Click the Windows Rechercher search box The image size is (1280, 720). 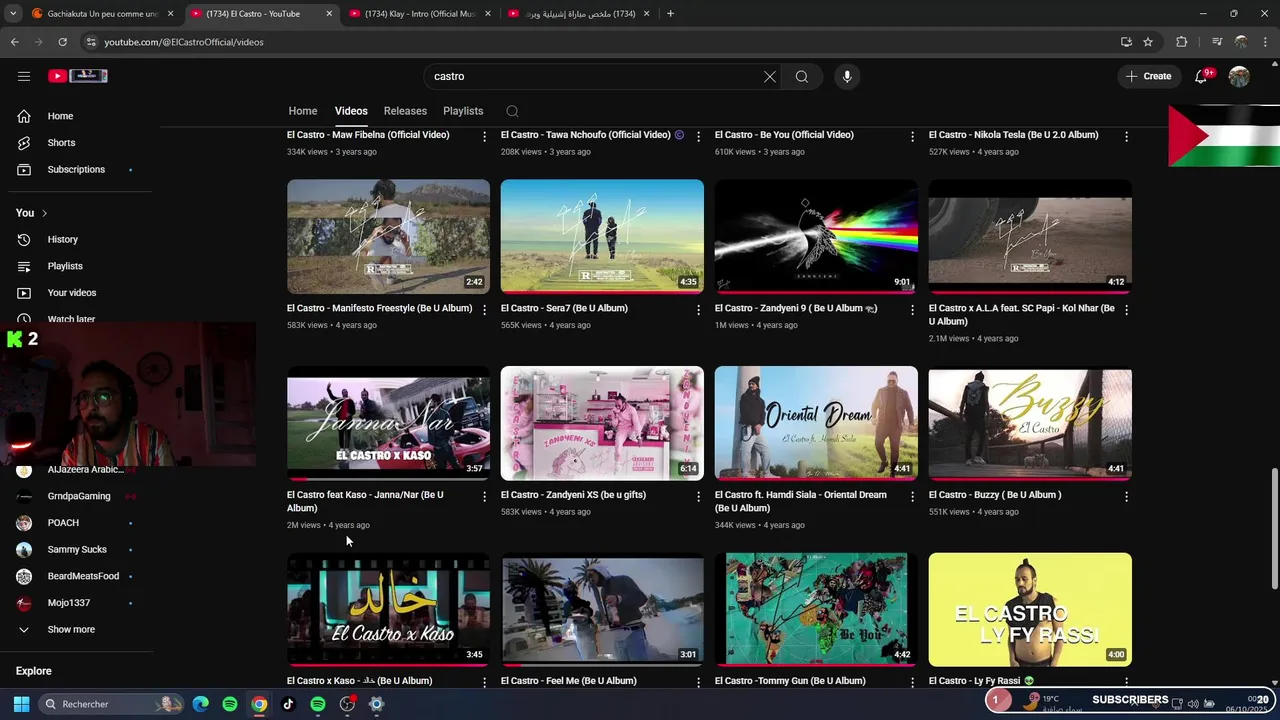(112, 704)
